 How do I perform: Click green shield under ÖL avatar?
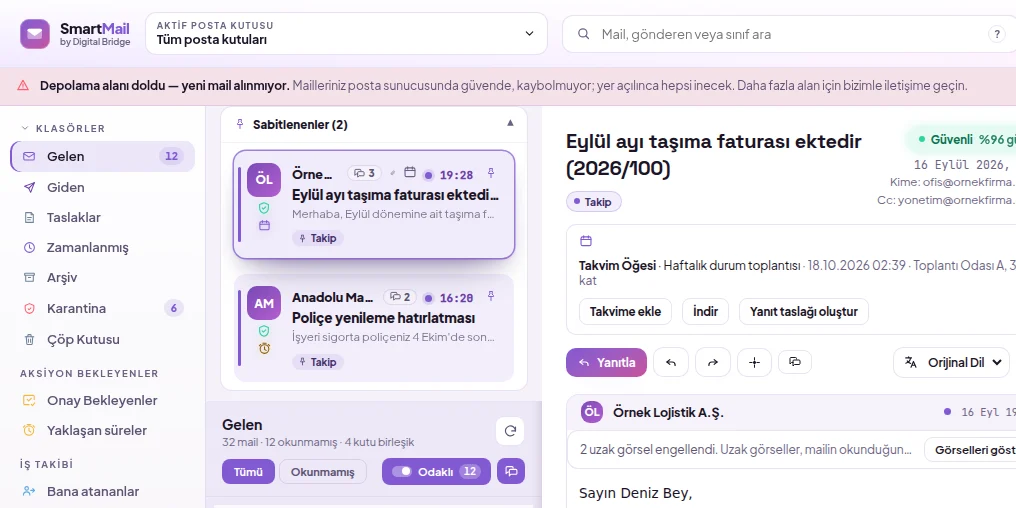click(x=264, y=209)
